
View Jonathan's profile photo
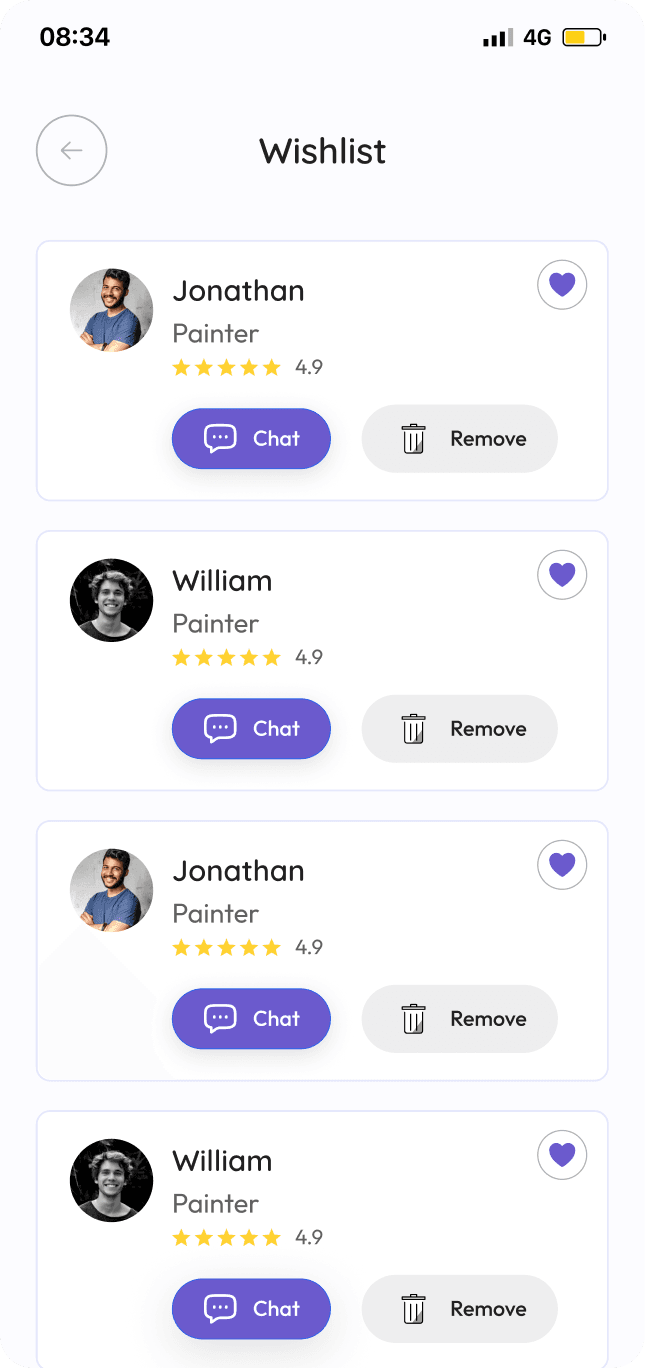[x=111, y=310]
